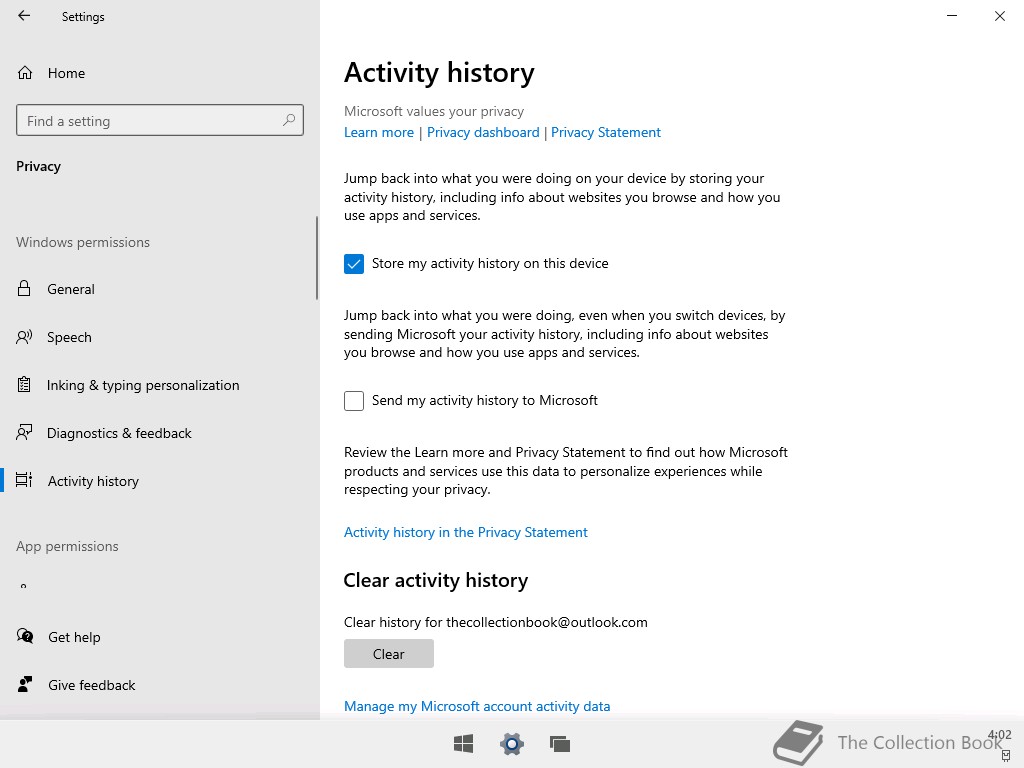Open Task View in the taskbar
This screenshot has width=1024, height=768.
[x=560, y=743]
